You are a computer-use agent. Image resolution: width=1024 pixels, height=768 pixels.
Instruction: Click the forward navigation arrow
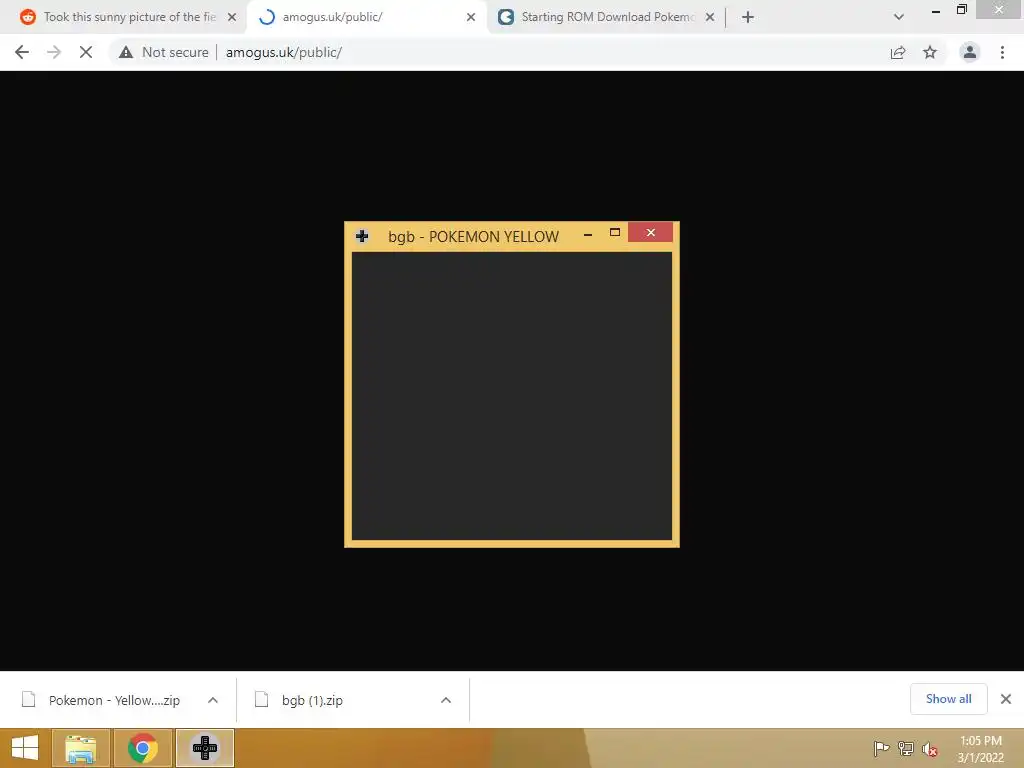click(54, 52)
